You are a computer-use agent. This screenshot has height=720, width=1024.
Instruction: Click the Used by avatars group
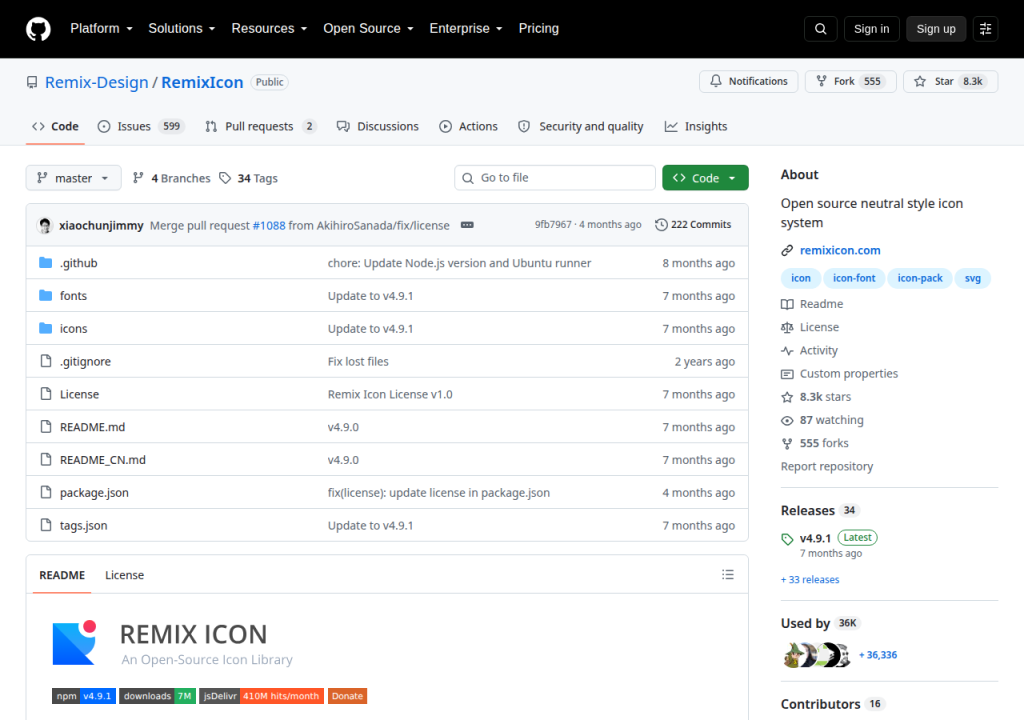(817, 655)
